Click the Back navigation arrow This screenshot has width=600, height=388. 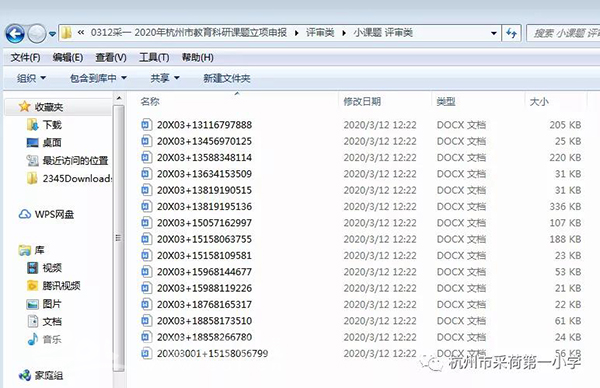(15, 34)
